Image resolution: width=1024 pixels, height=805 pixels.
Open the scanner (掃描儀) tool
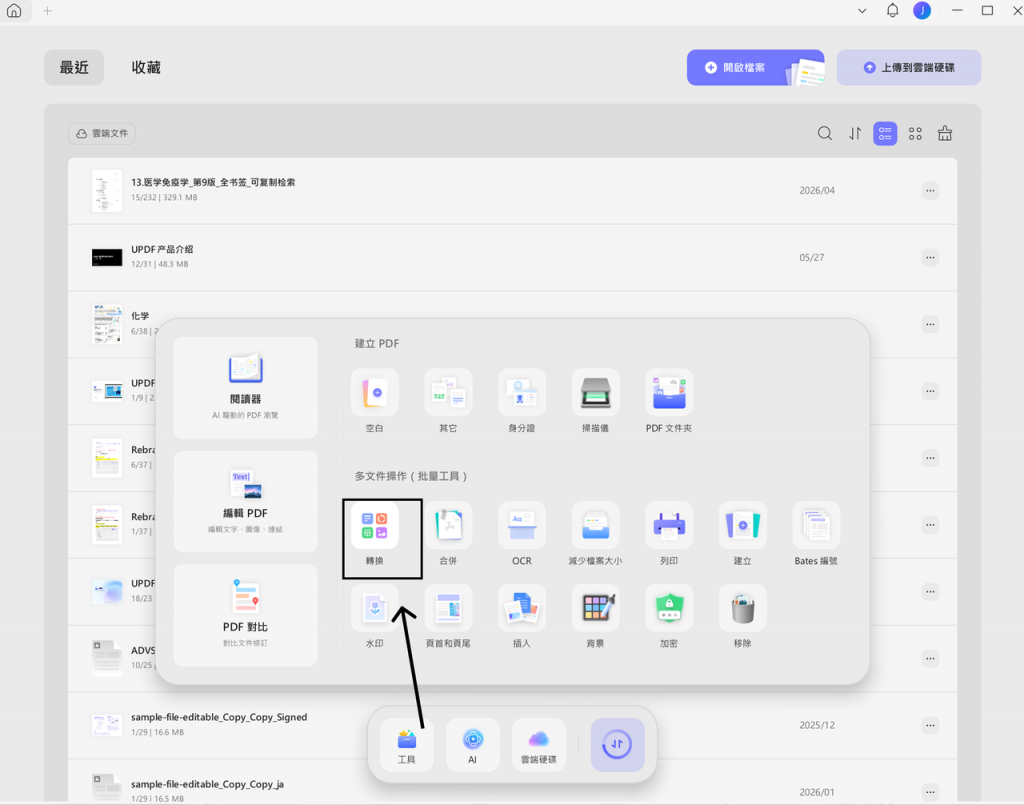click(596, 392)
